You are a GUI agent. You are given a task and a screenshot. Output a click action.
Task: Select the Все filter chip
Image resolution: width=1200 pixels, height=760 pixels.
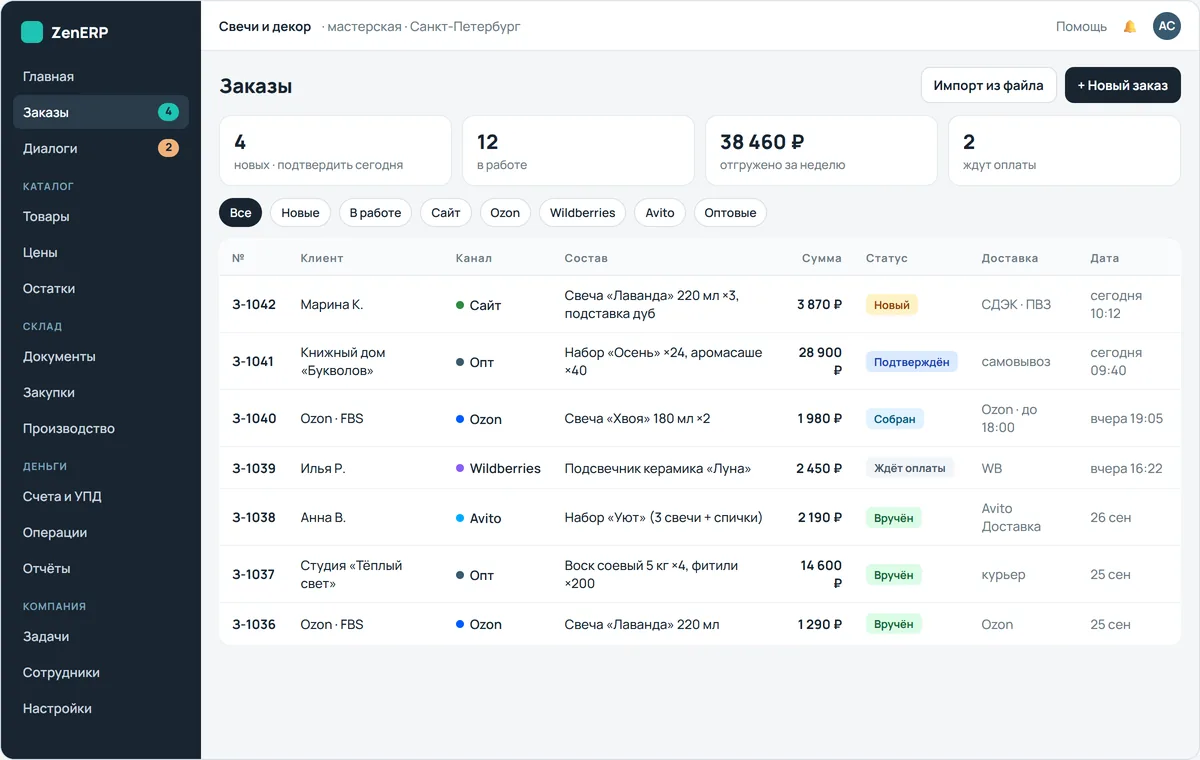point(240,212)
